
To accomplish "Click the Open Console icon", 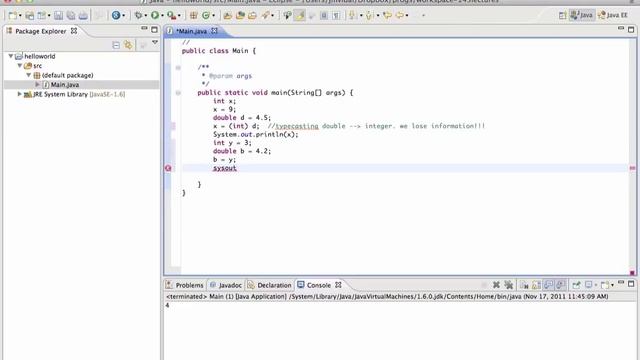I will click(605, 285).
